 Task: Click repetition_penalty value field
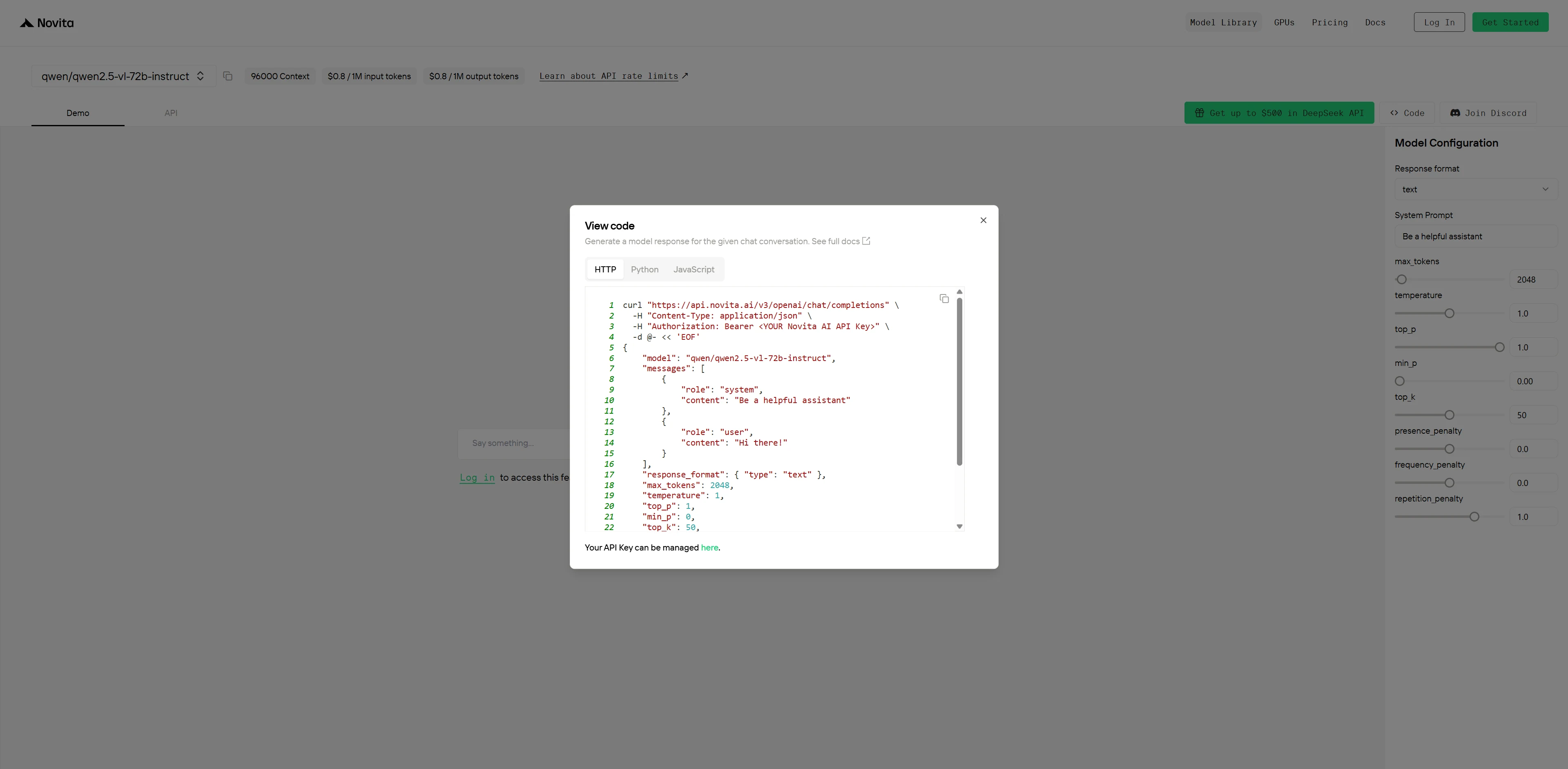pos(1533,517)
